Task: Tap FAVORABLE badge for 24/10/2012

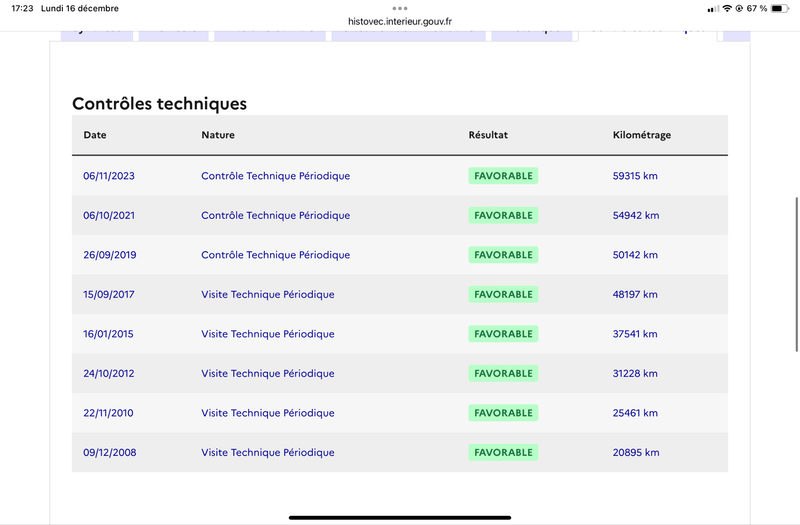Action: click(x=503, y=373)
